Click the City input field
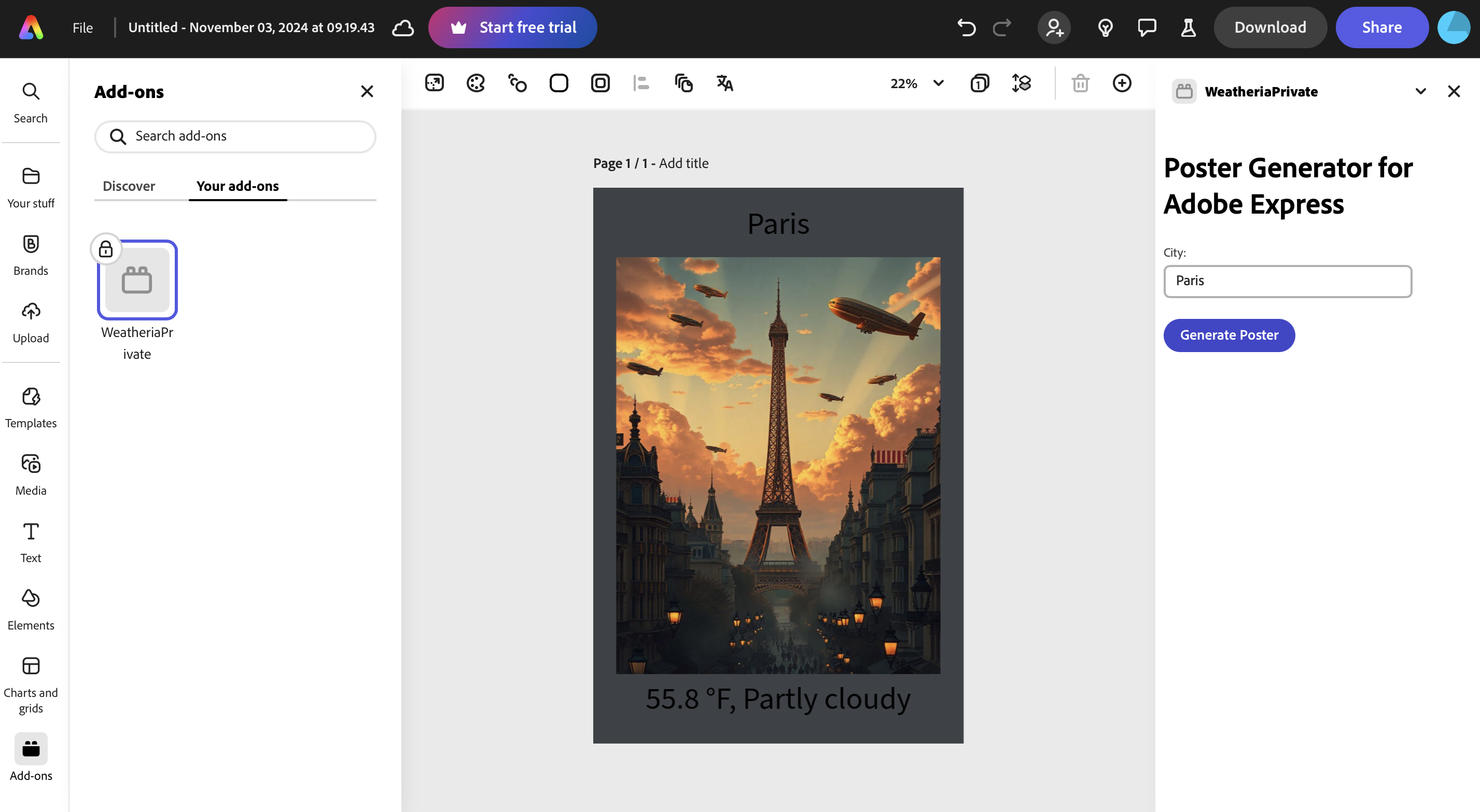This screenshot has height=812, width=1480. (x=1287, y=281)
